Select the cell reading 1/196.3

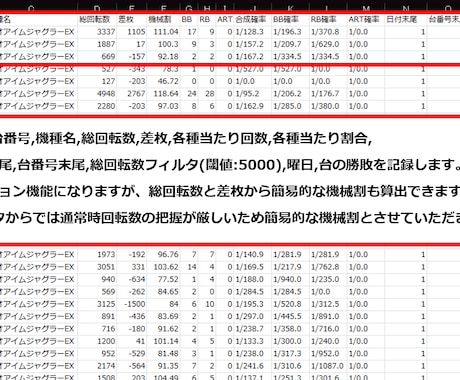click(290, 32)
